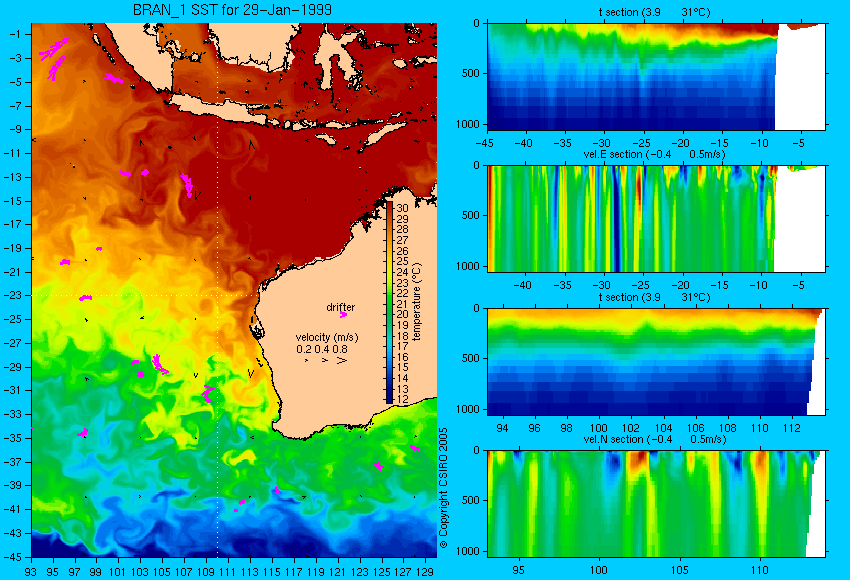Click the 't section' title above the latitude plot

(x=654, y=12)
